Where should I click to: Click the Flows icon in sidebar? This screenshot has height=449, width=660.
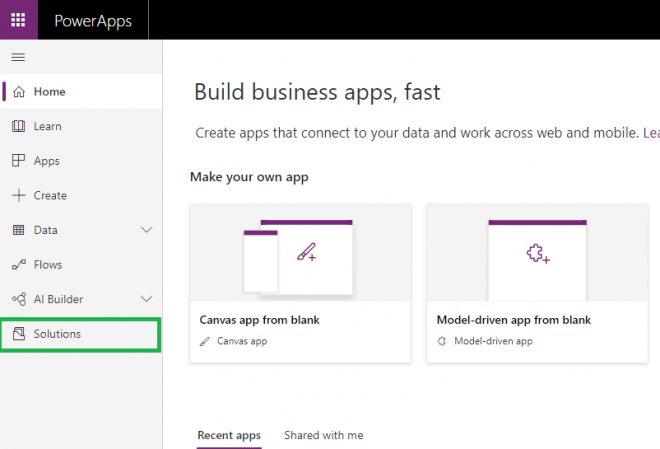click(18, 265)
